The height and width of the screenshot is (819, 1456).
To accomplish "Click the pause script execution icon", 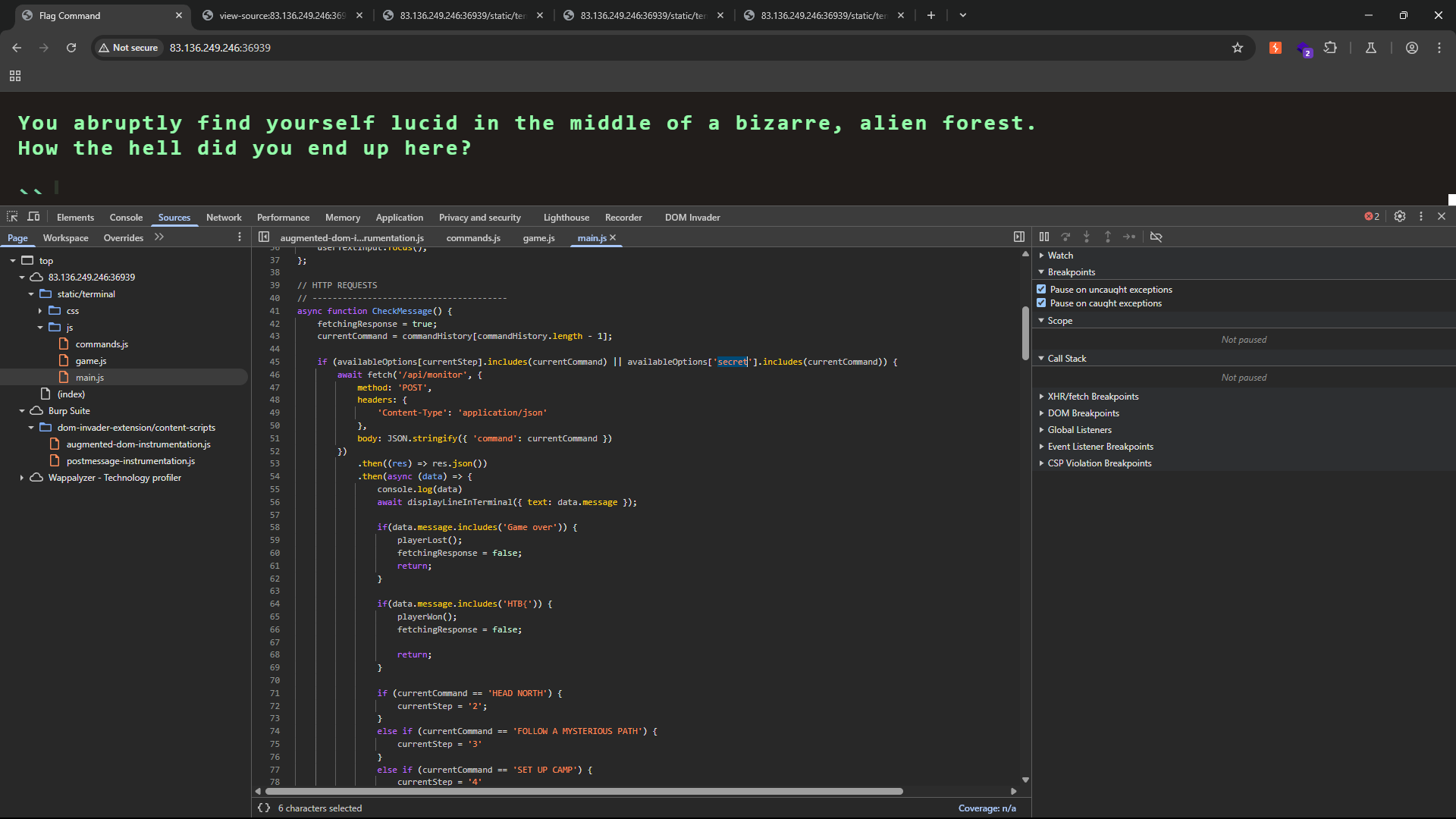I will pyautogui.click(x=1044, y=237).
